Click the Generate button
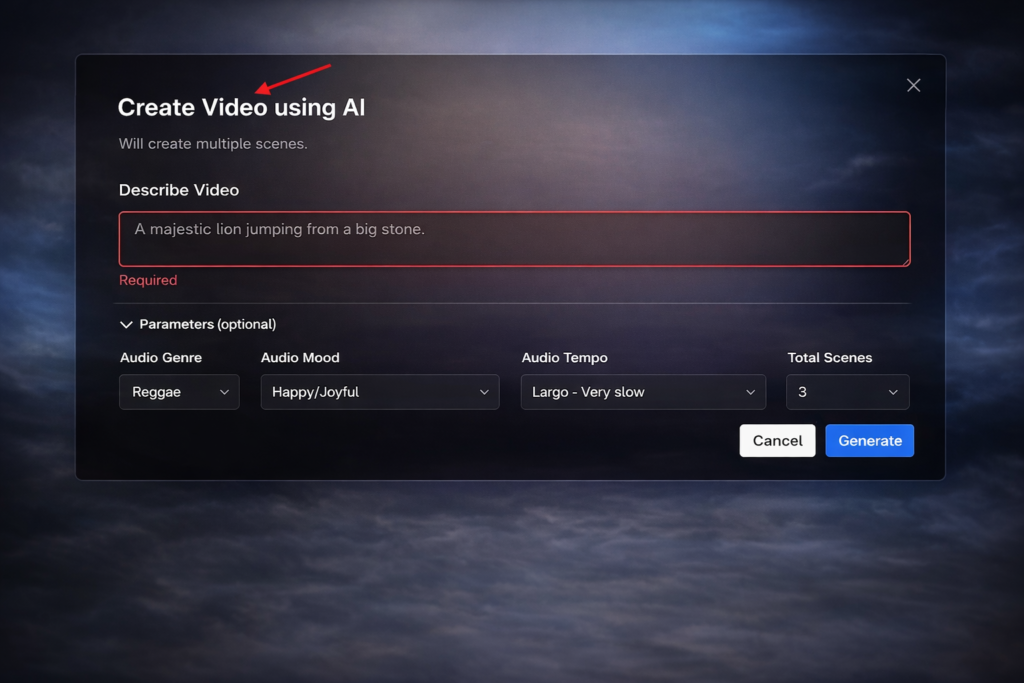The image size is (1024, 683). pos(869,440)
